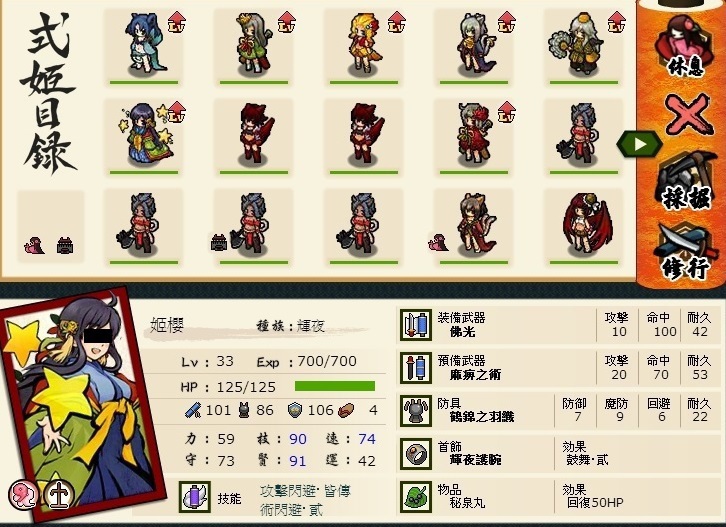The width and height of the screenshot is (726, 527).
Task: Go to the next page with the green arrow
Action: (640, 144)
